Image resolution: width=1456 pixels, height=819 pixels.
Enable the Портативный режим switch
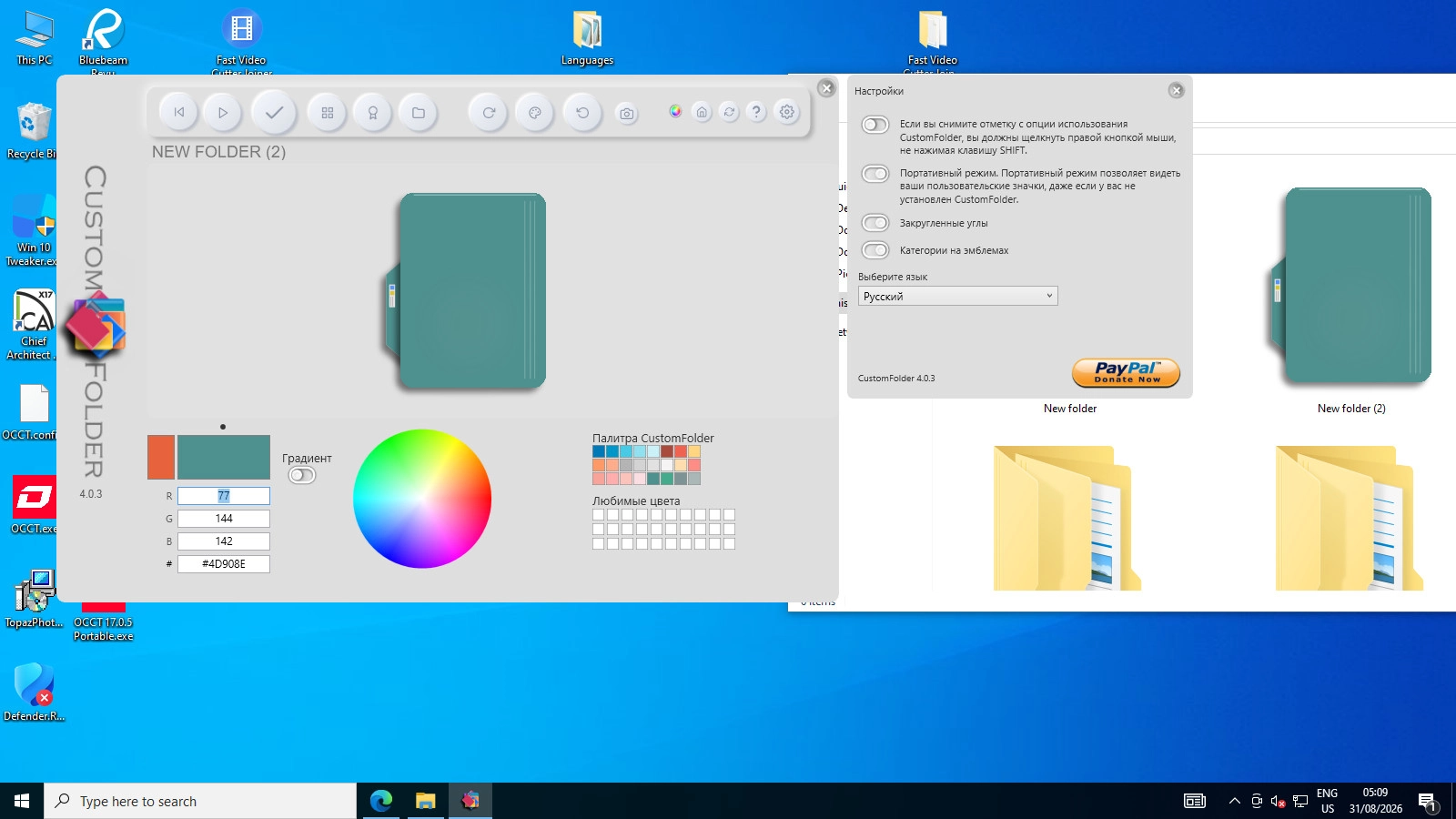[875, 174]
